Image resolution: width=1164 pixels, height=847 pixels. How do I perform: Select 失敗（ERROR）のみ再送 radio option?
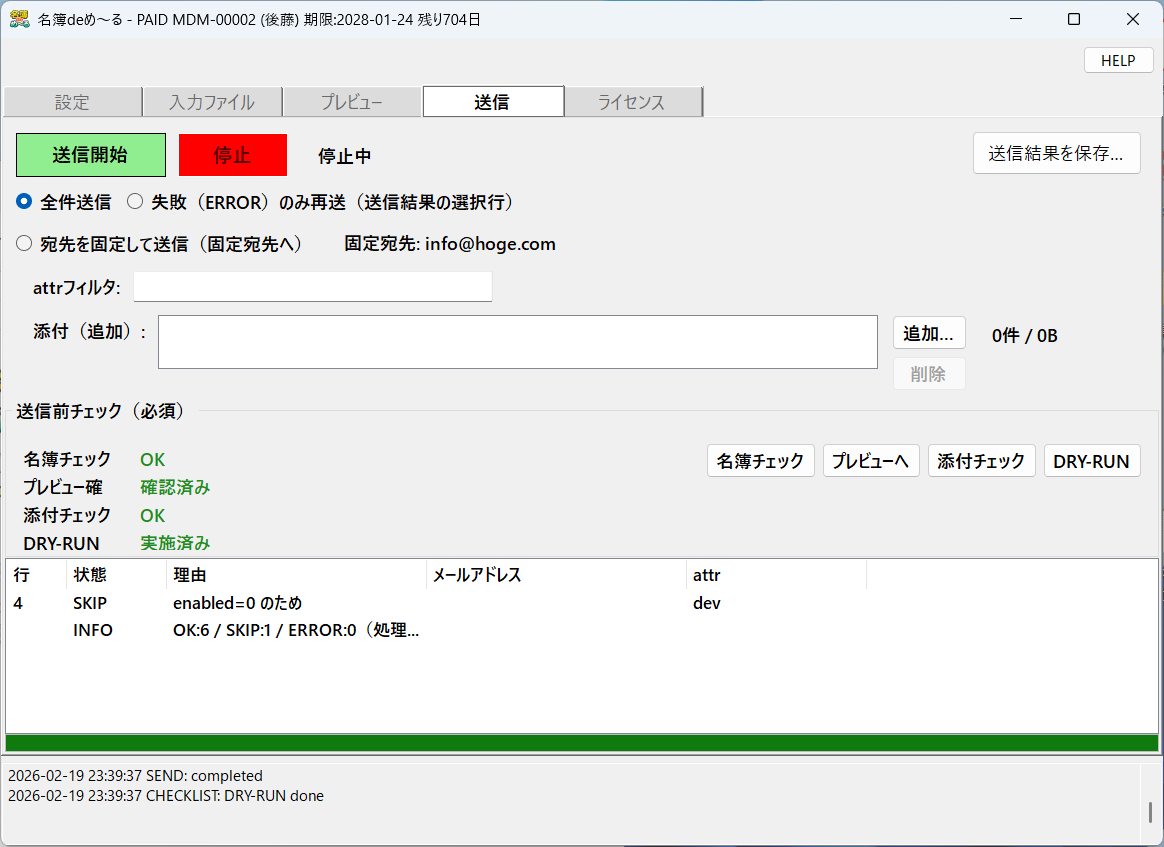pyautogui.click(x=135, y=202)
